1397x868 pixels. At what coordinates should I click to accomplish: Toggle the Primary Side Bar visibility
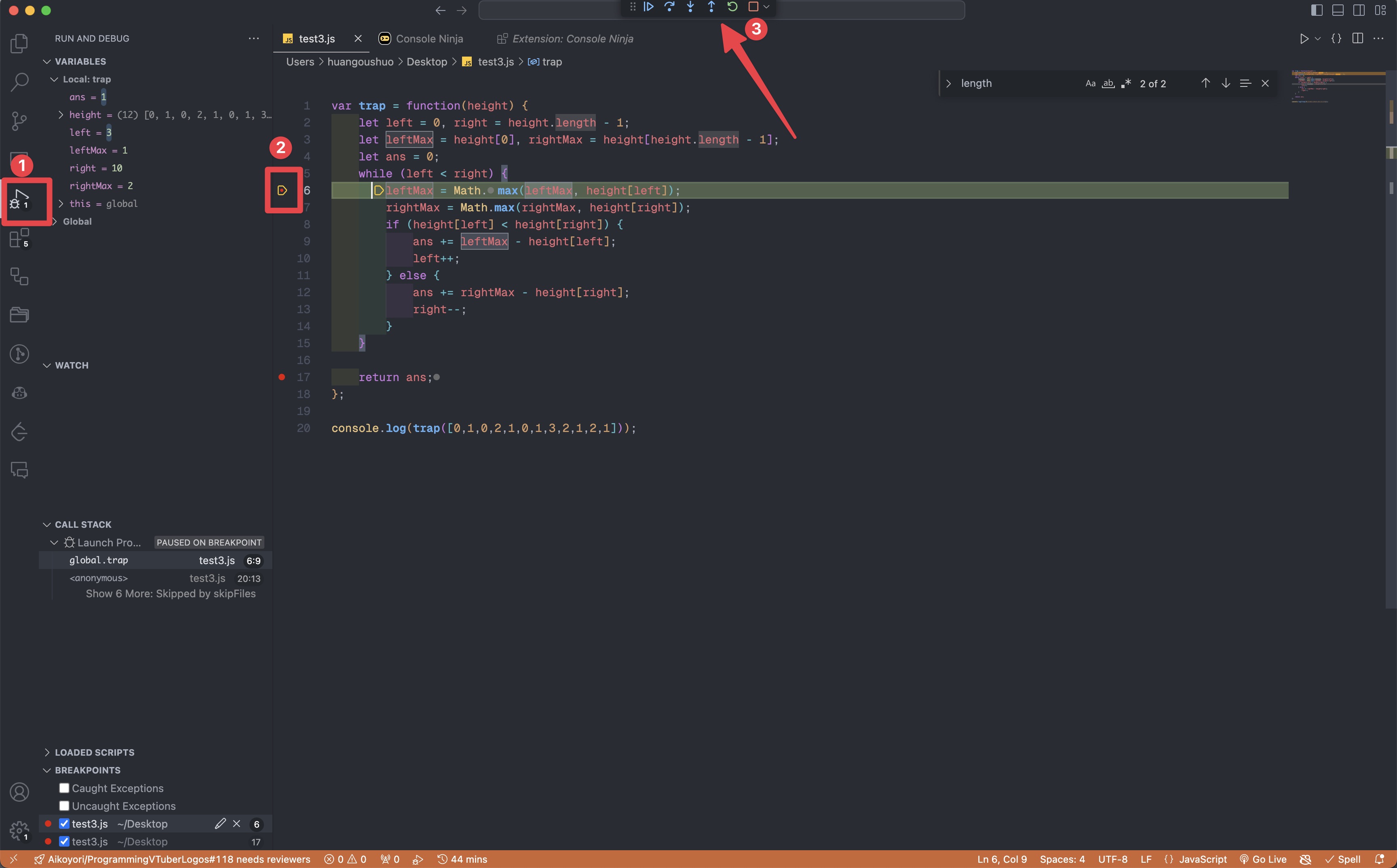click(x=1317, y=11)
